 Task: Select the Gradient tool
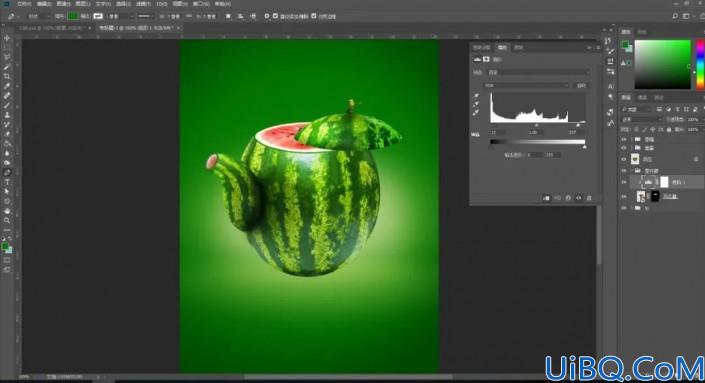pos(7,143)
